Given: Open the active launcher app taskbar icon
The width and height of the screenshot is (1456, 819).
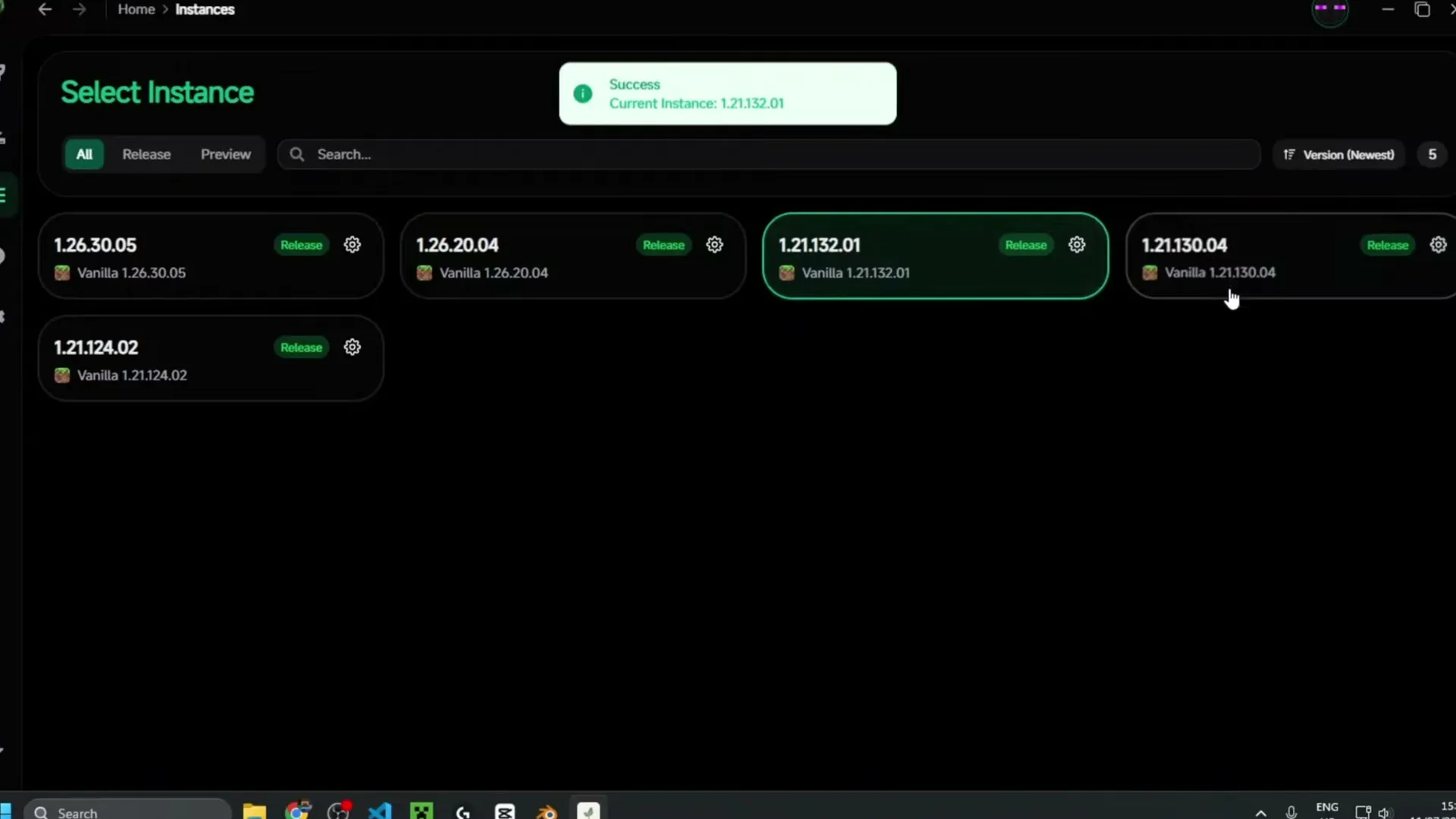Looking at the screenshot, I should 588,811.
